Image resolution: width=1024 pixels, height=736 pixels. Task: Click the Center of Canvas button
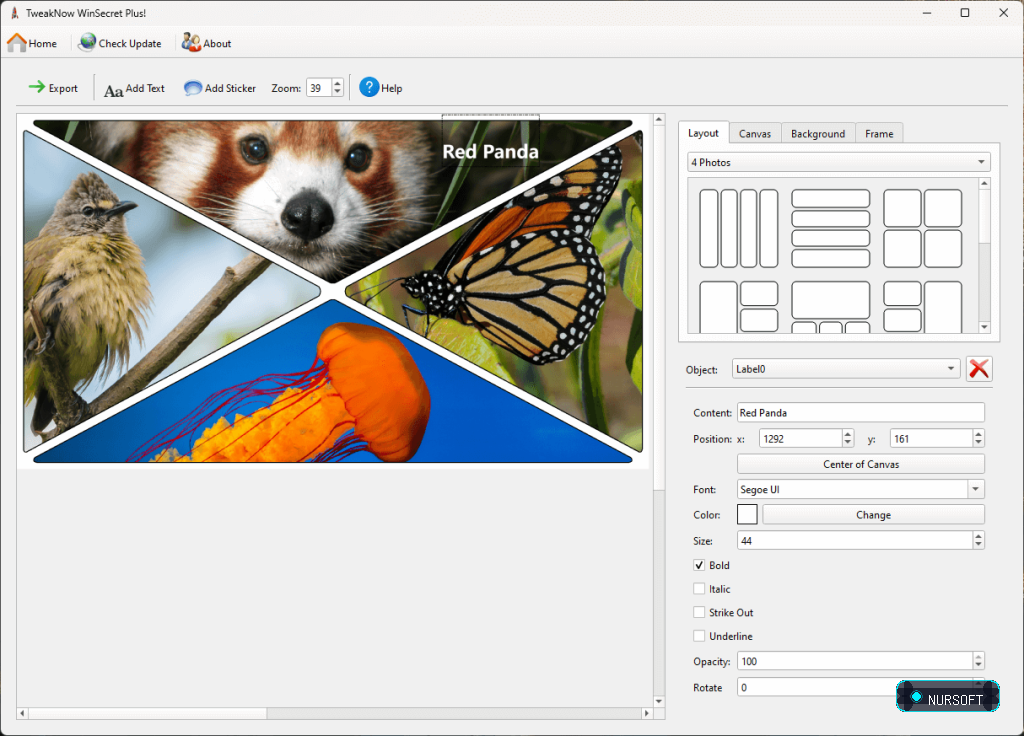pos(860,464)
